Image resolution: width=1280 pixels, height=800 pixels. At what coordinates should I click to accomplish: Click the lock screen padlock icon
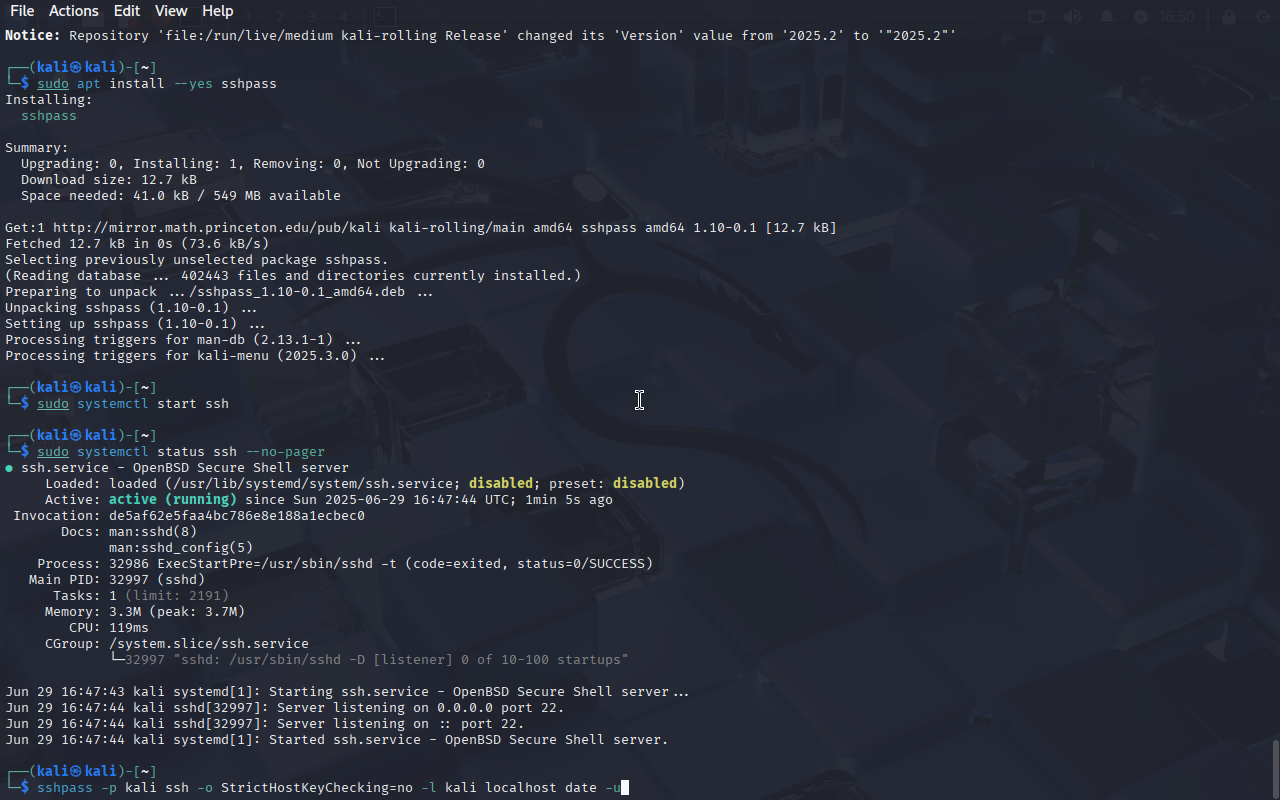pos(1229,16)
